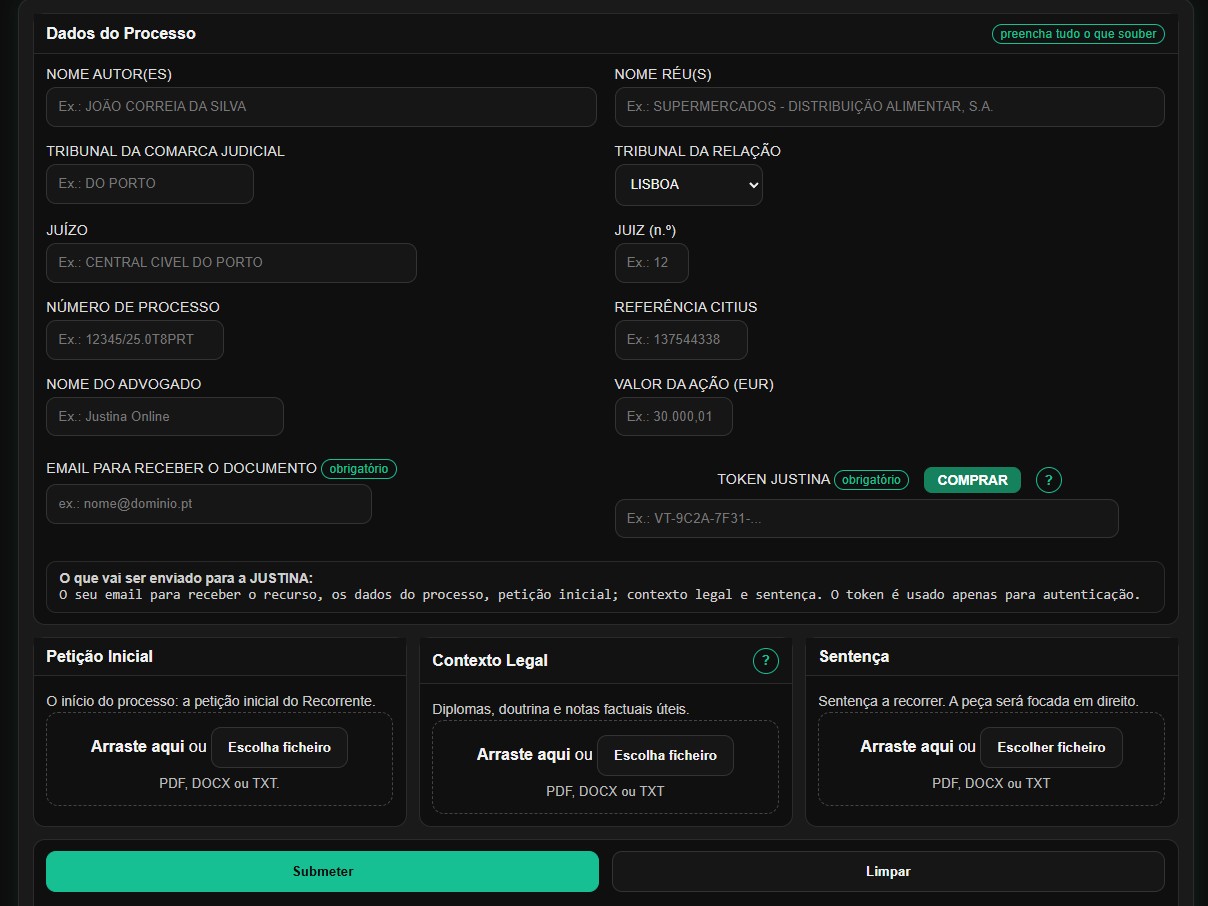Viewport: 1208px width, 906px height.
Task: Click the Contexto Legal help icon
Action: (x=765, y=661)
